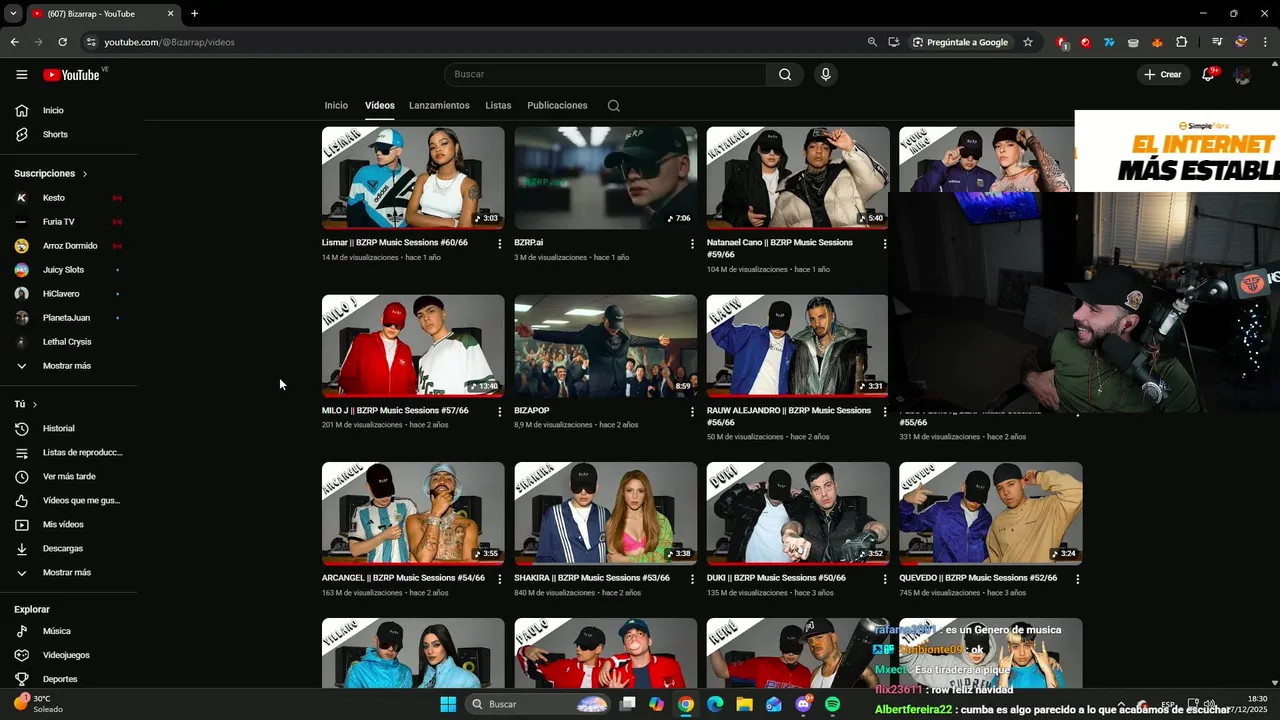
Task: Open the options menu for QUEVEDO video
Action: click(1077, 579)
